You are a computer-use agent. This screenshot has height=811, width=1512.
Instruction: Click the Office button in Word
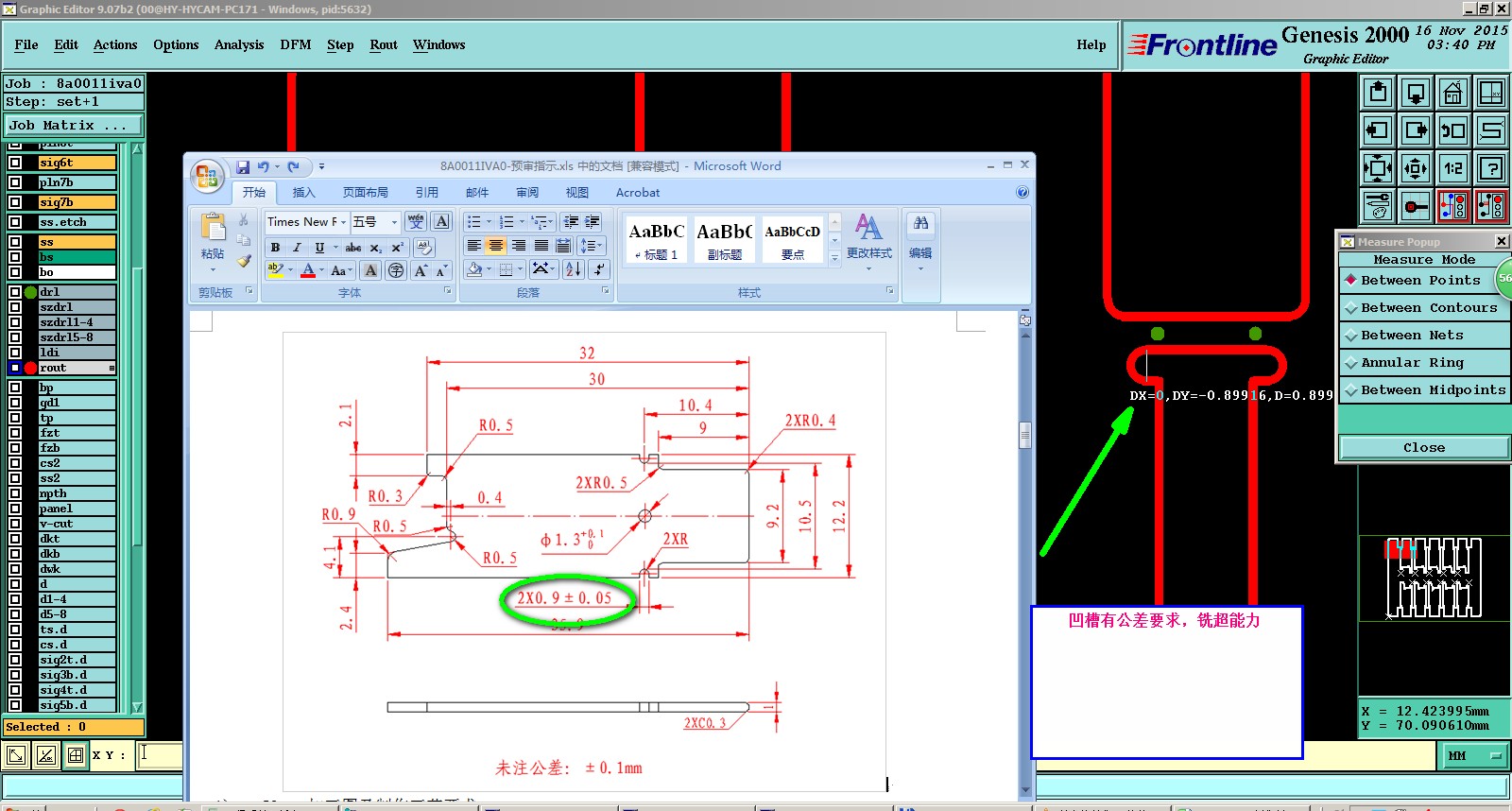point(207,176)
